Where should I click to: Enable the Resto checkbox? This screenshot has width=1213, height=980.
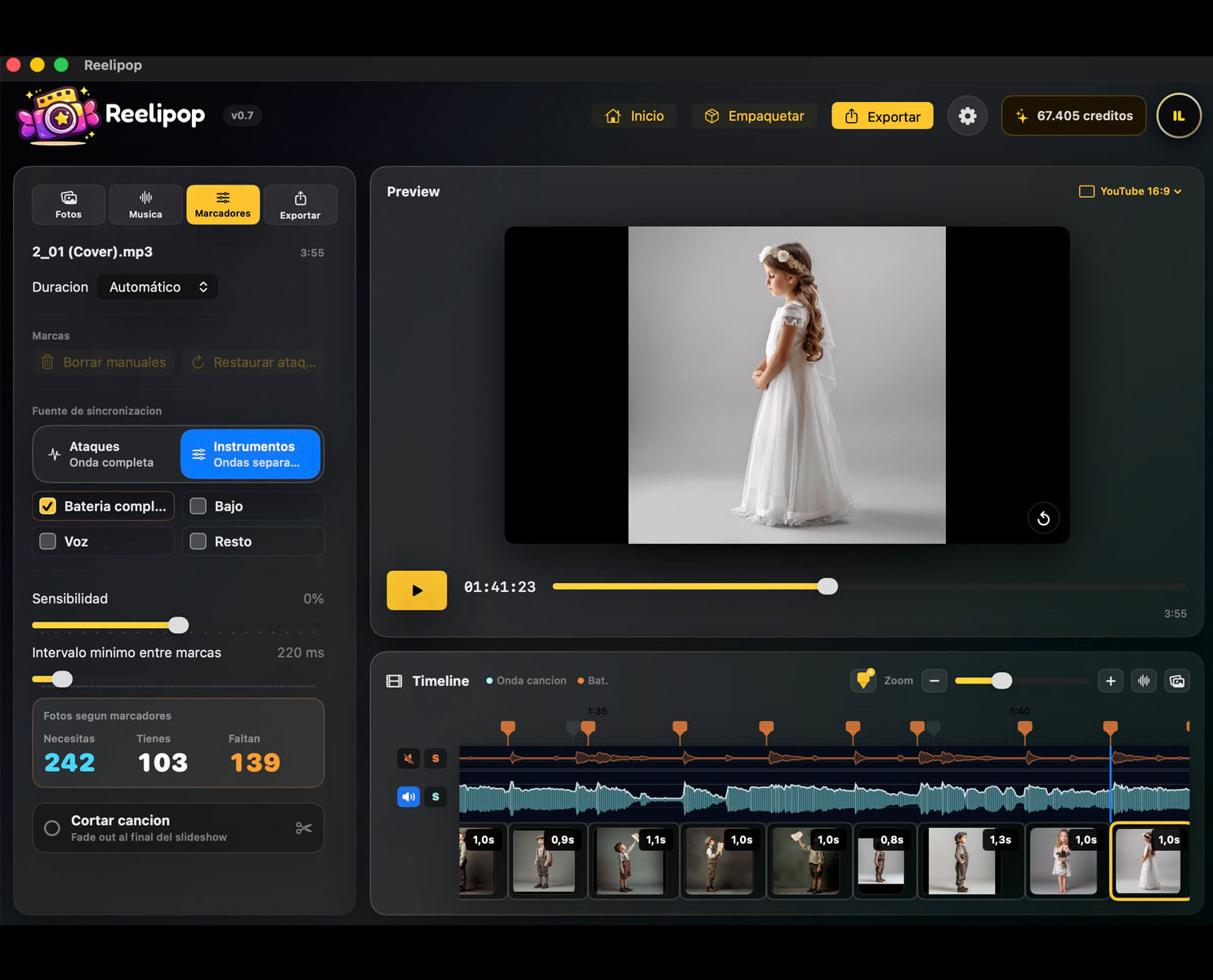(x=198, y=541)
